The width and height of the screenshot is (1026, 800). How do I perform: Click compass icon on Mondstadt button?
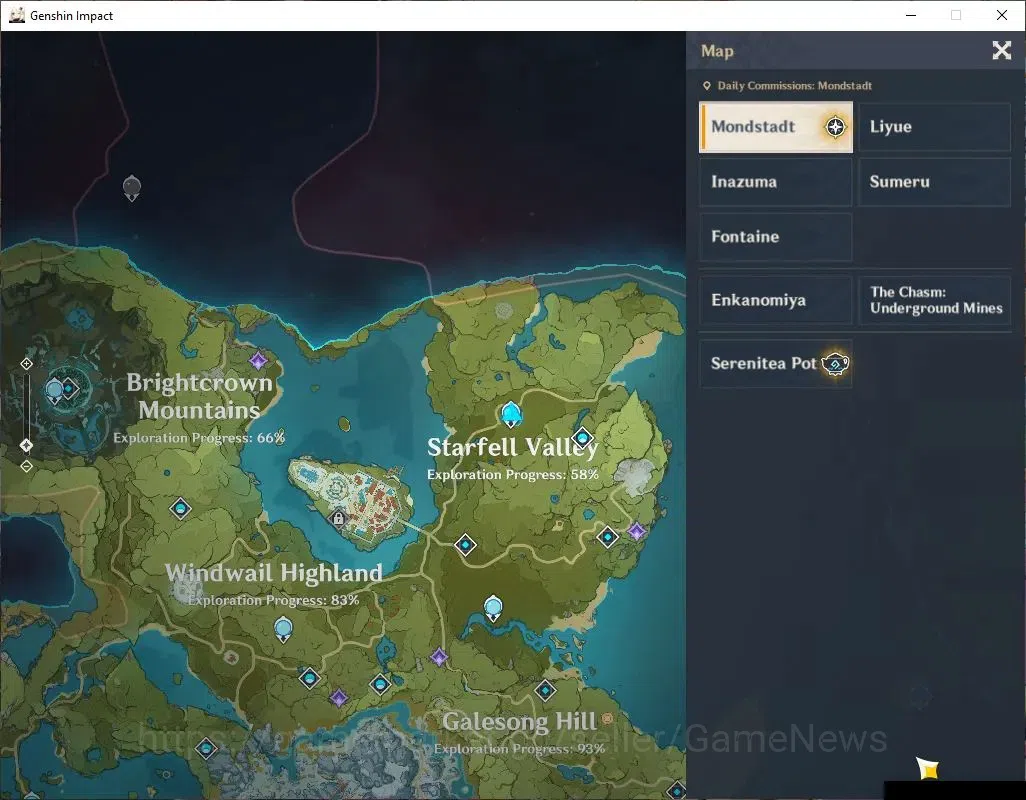835,127
